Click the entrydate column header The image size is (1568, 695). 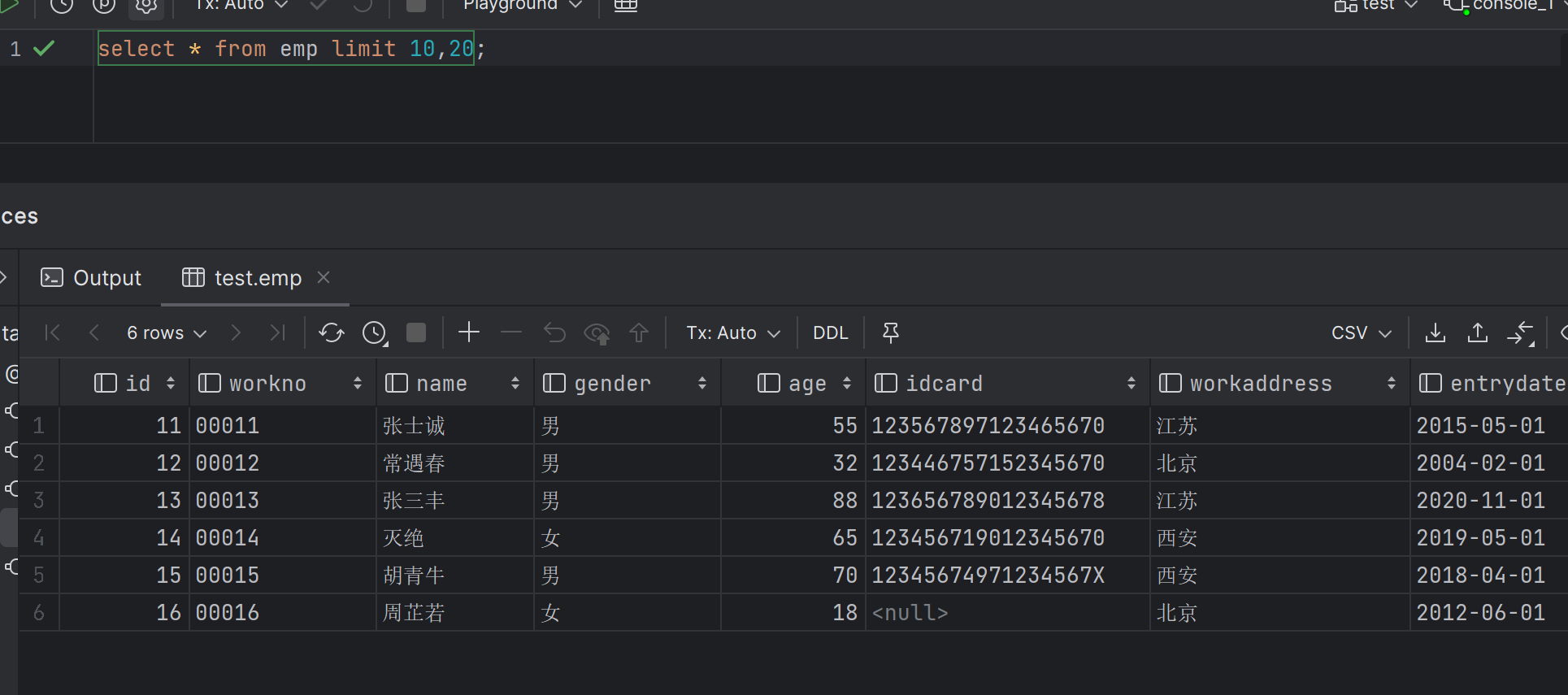point(1490,383)
